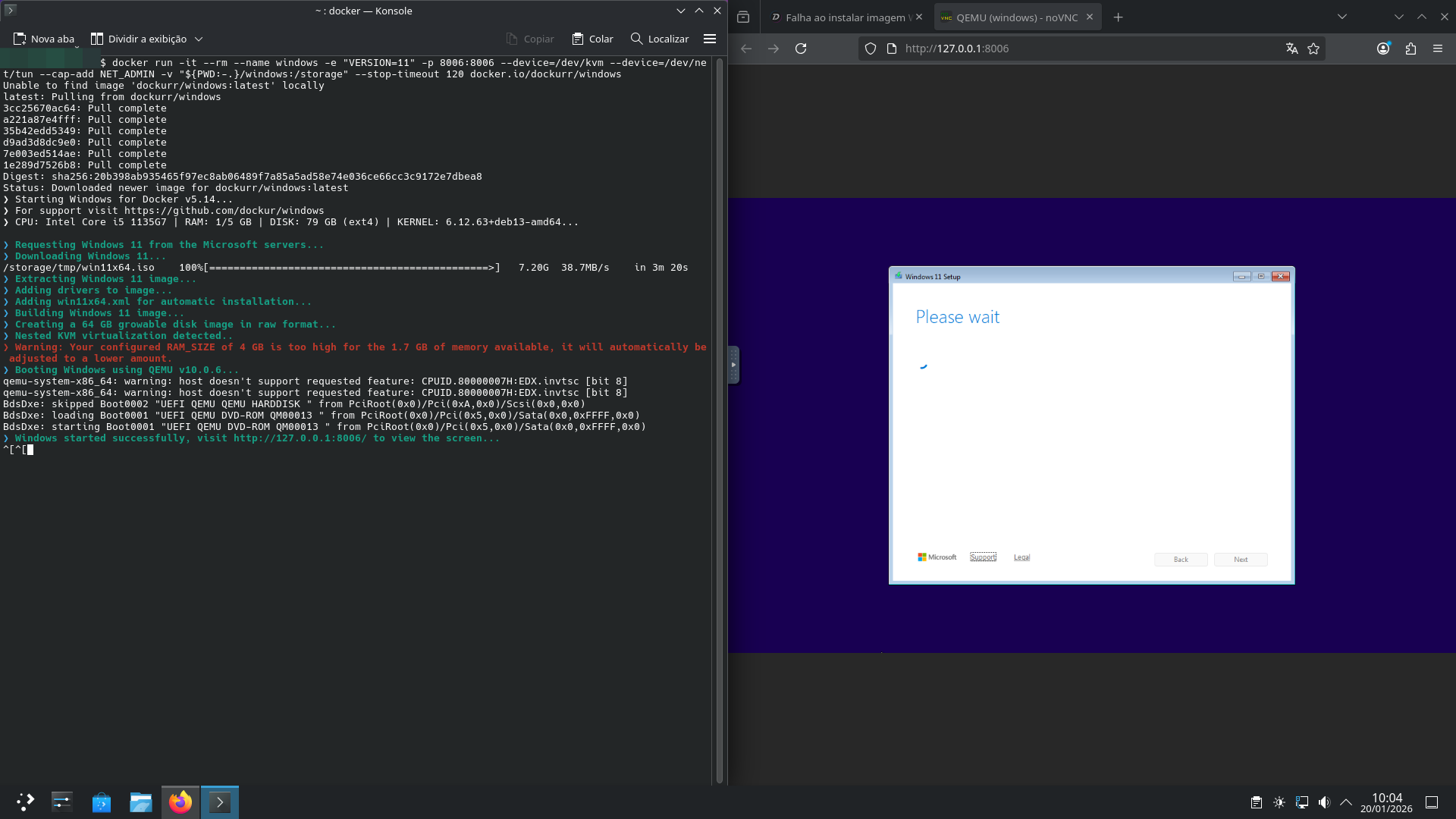This screenshot has width=1456, height=819.
Task: Open Firefox account profile icon
Action: 1383,49
